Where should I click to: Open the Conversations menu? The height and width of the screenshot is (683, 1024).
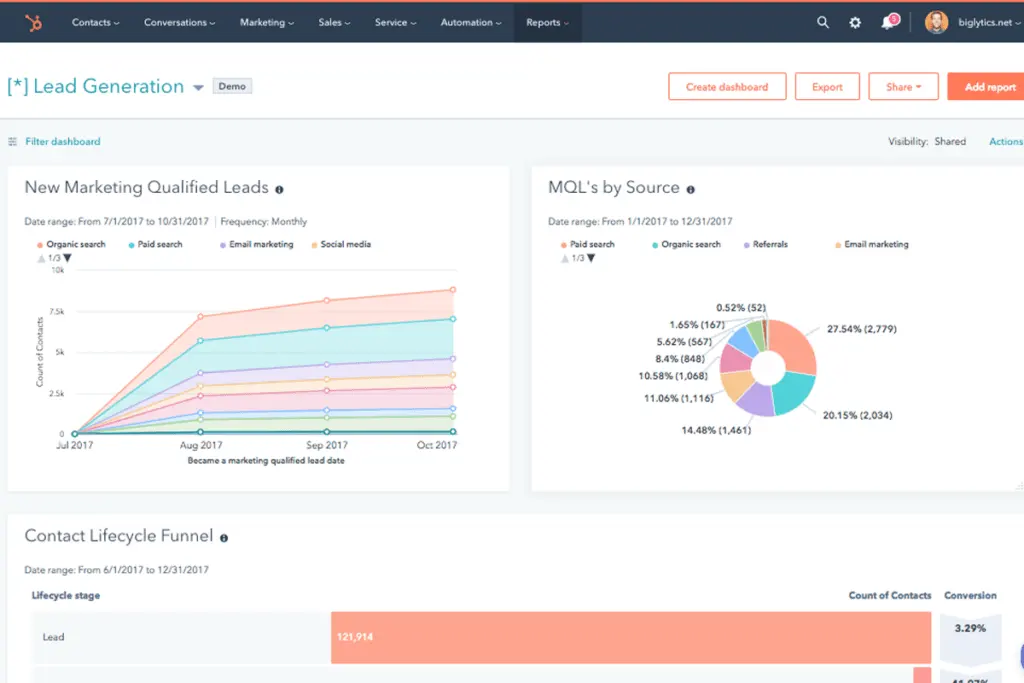point(180,22)
